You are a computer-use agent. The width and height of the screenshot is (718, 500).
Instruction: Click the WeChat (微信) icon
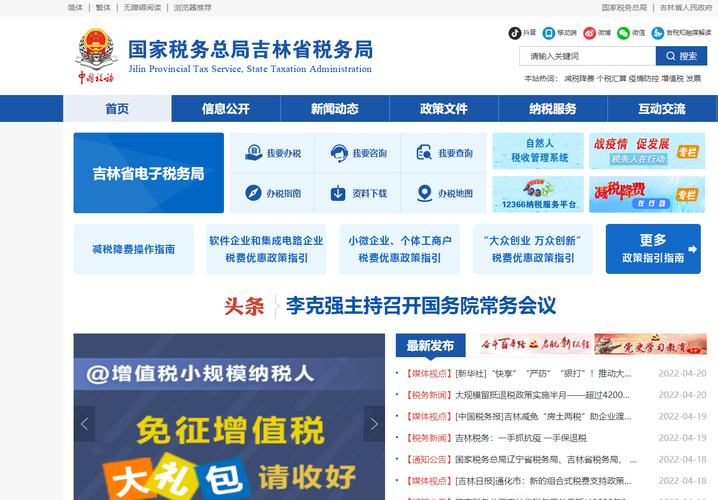tap(623, 32)
